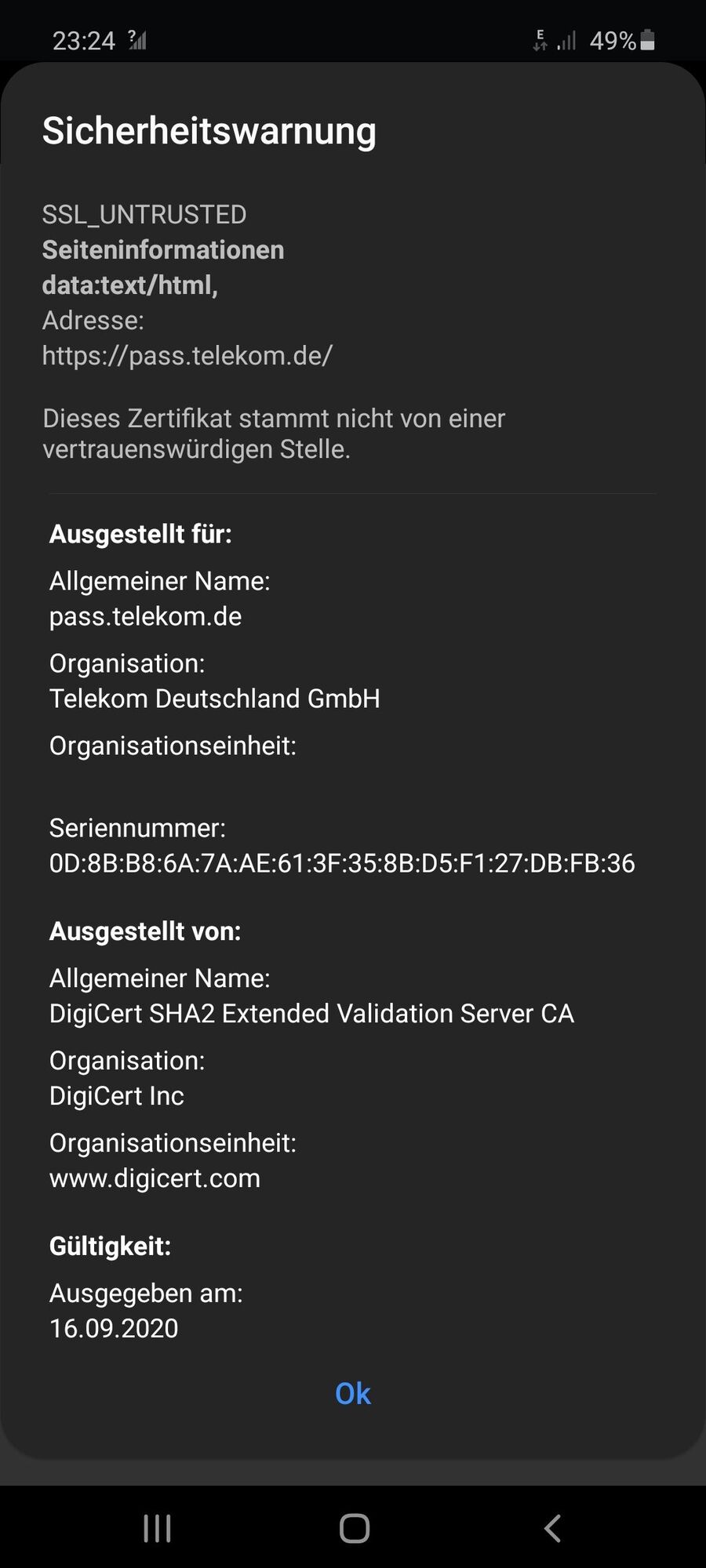Tap the right signal strength icon
The width and height of the screenshot is (706, 1568).
coord(566,40)
